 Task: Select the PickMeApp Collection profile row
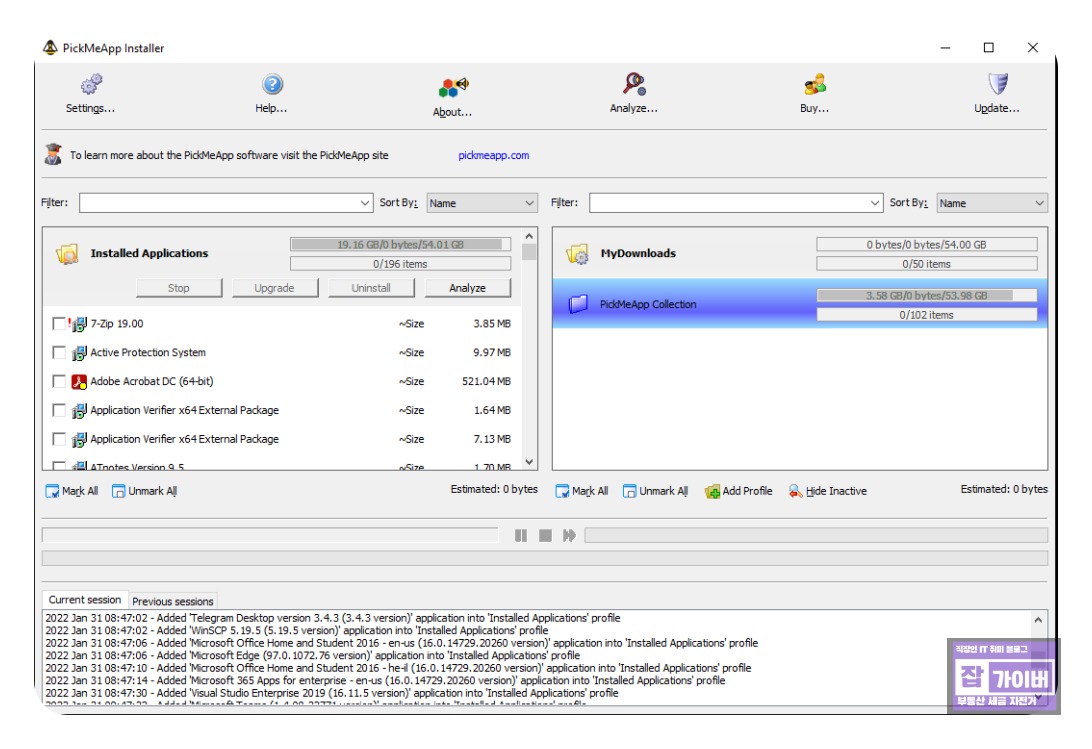pos(800,304)
